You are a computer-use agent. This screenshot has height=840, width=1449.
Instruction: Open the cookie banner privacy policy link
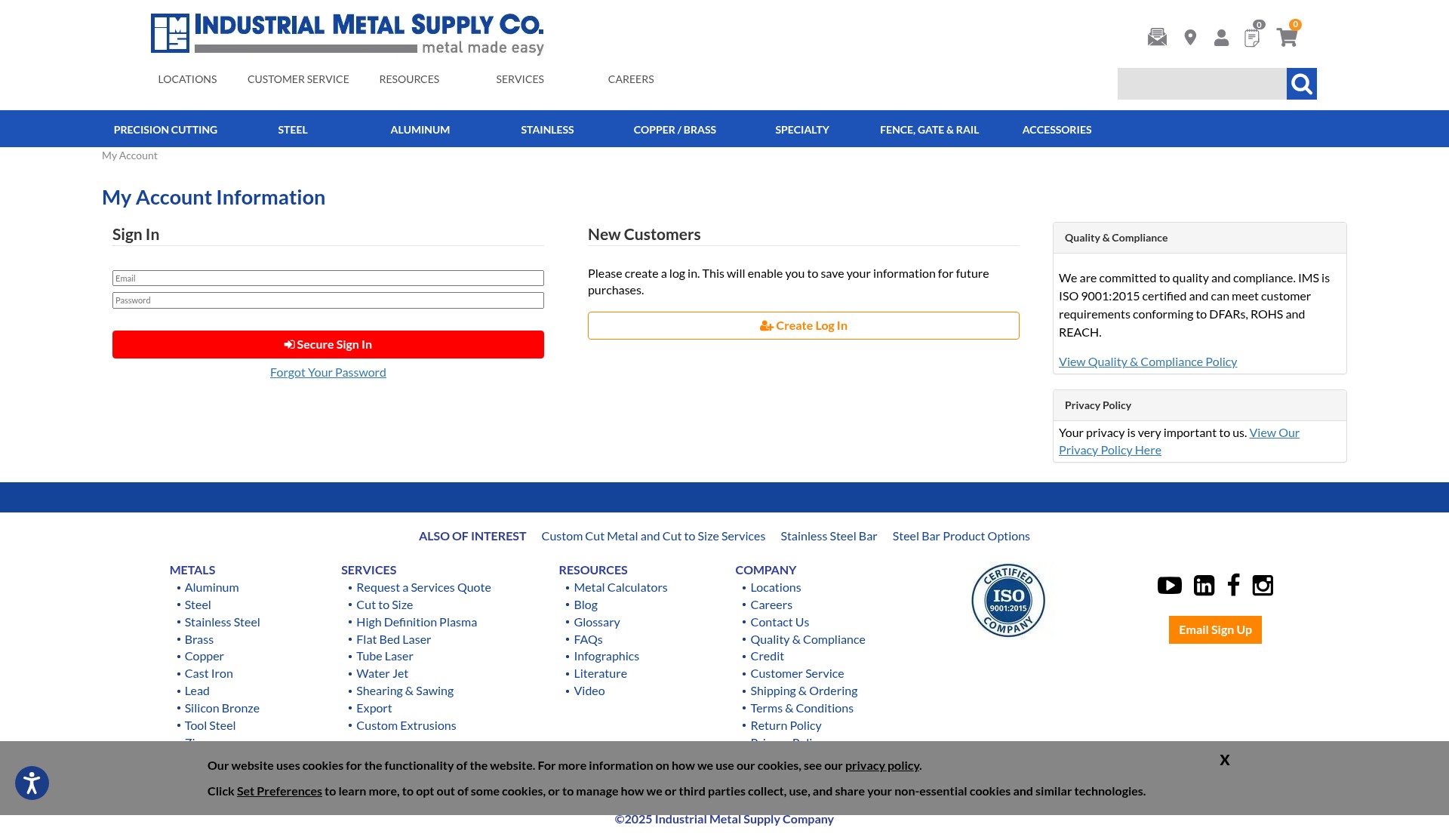882,766
